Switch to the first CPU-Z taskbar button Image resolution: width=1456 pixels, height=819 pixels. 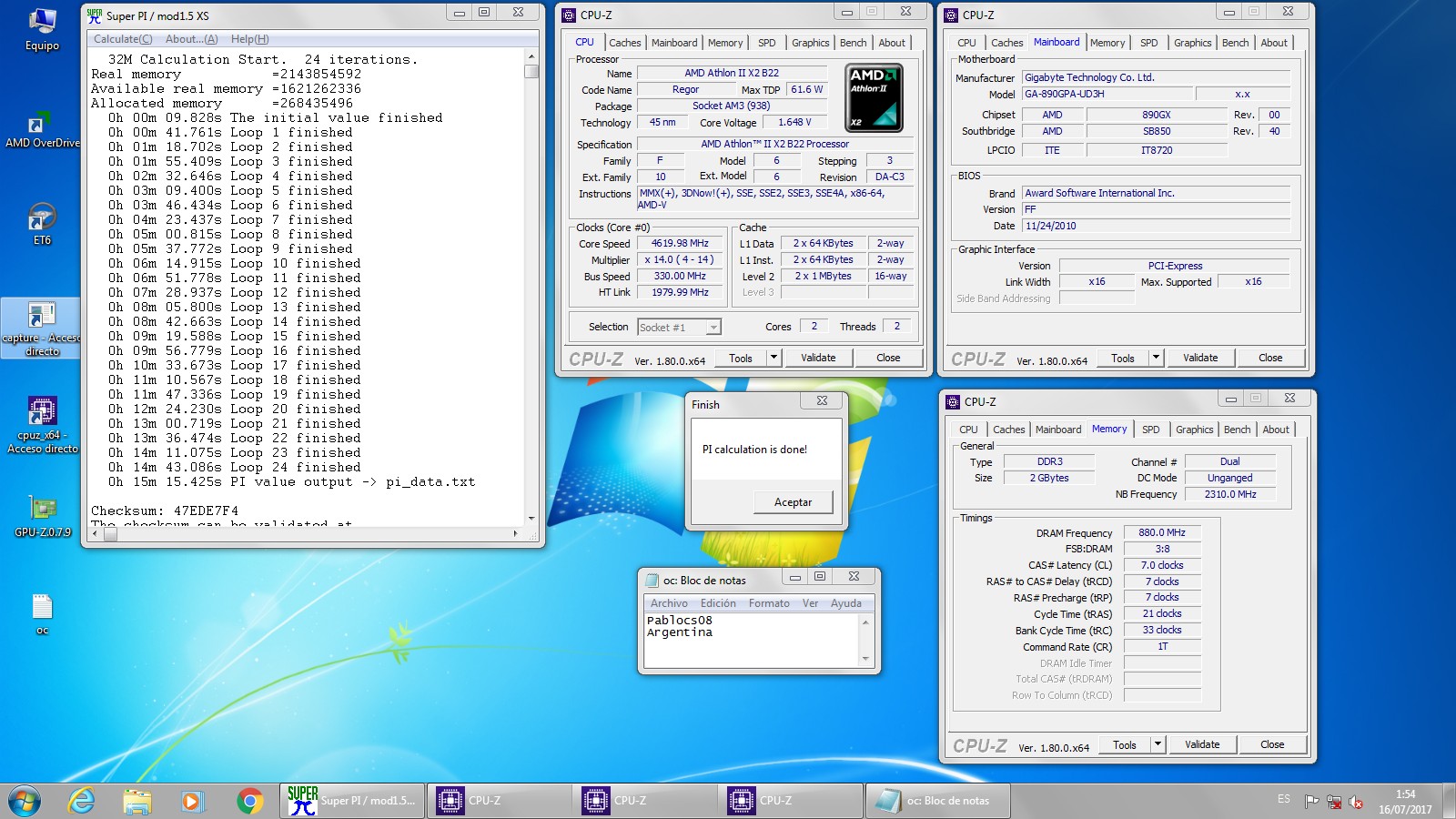tap(499, 801)
